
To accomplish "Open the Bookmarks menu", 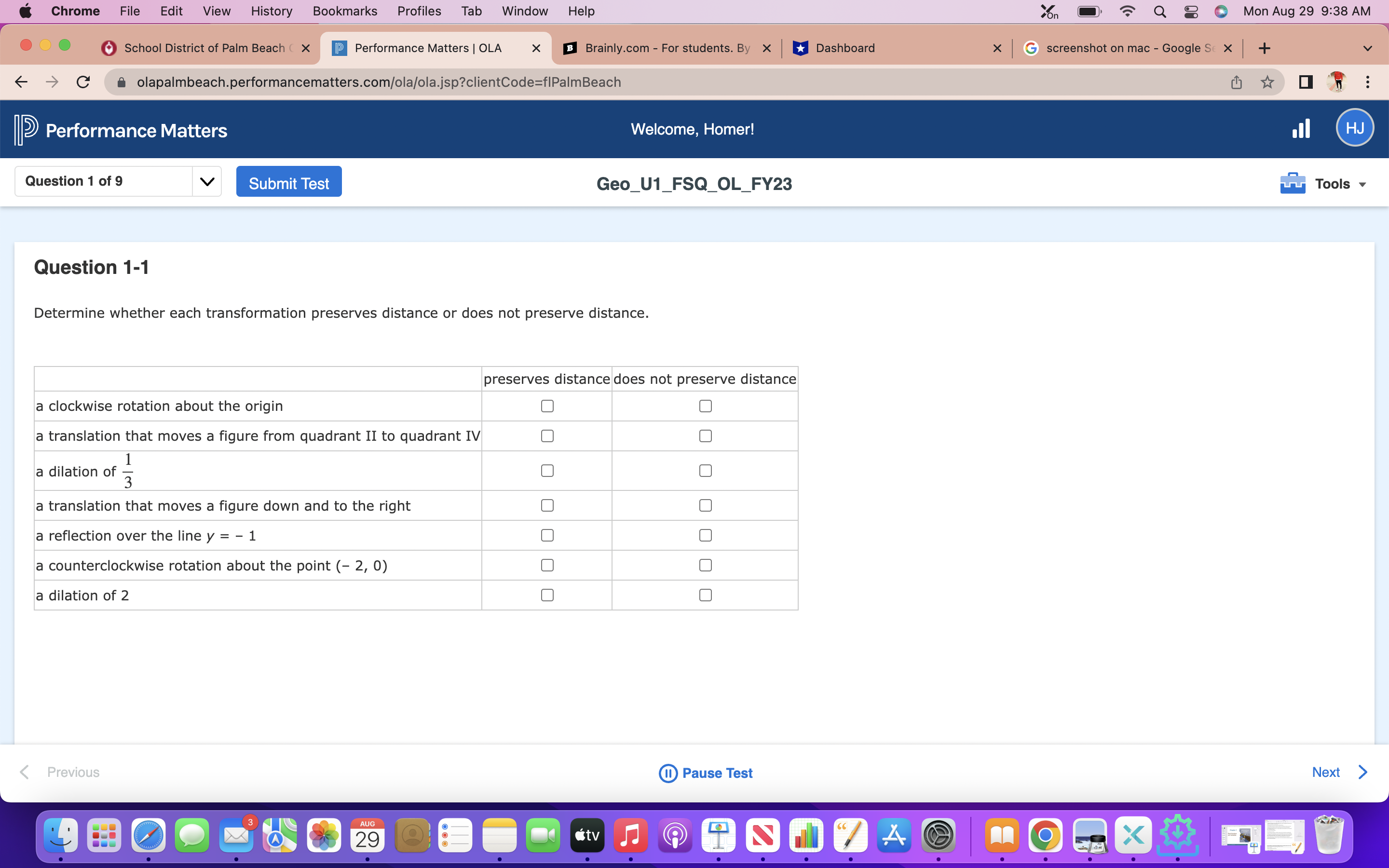I will click(344, 11).
